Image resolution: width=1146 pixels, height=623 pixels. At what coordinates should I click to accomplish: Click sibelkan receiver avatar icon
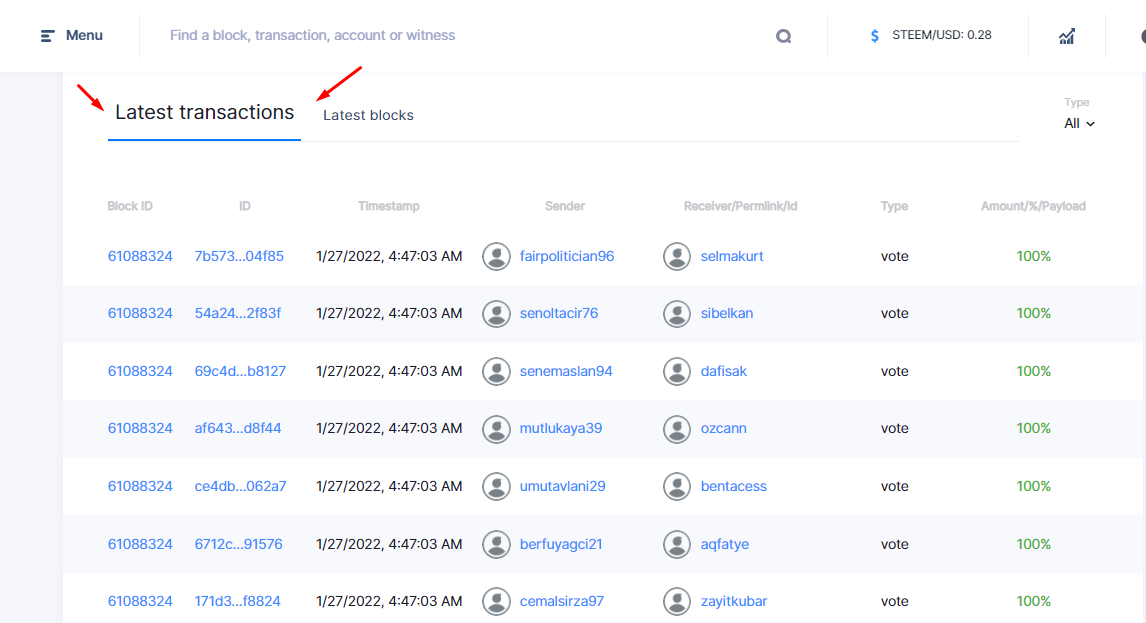677,314
